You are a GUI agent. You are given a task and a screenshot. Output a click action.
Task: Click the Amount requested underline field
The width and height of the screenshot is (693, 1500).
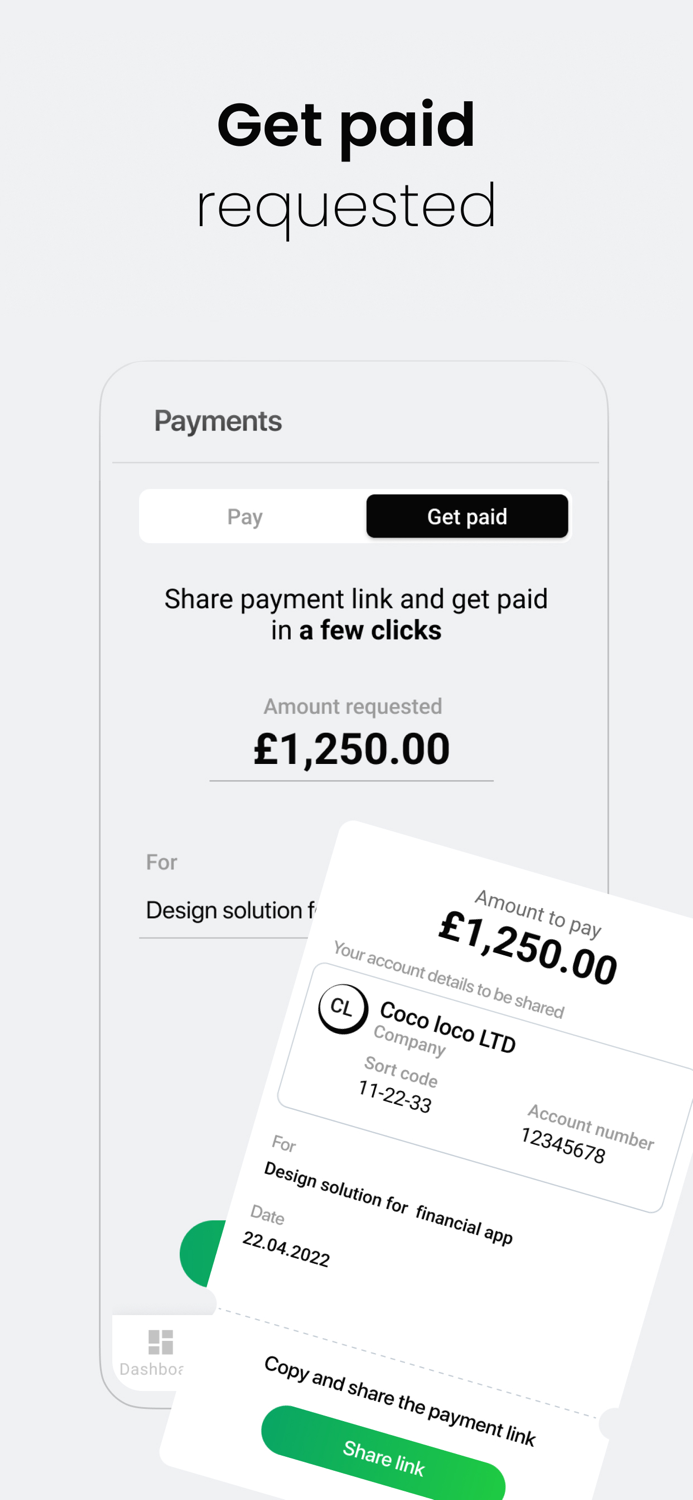point(352,762)
